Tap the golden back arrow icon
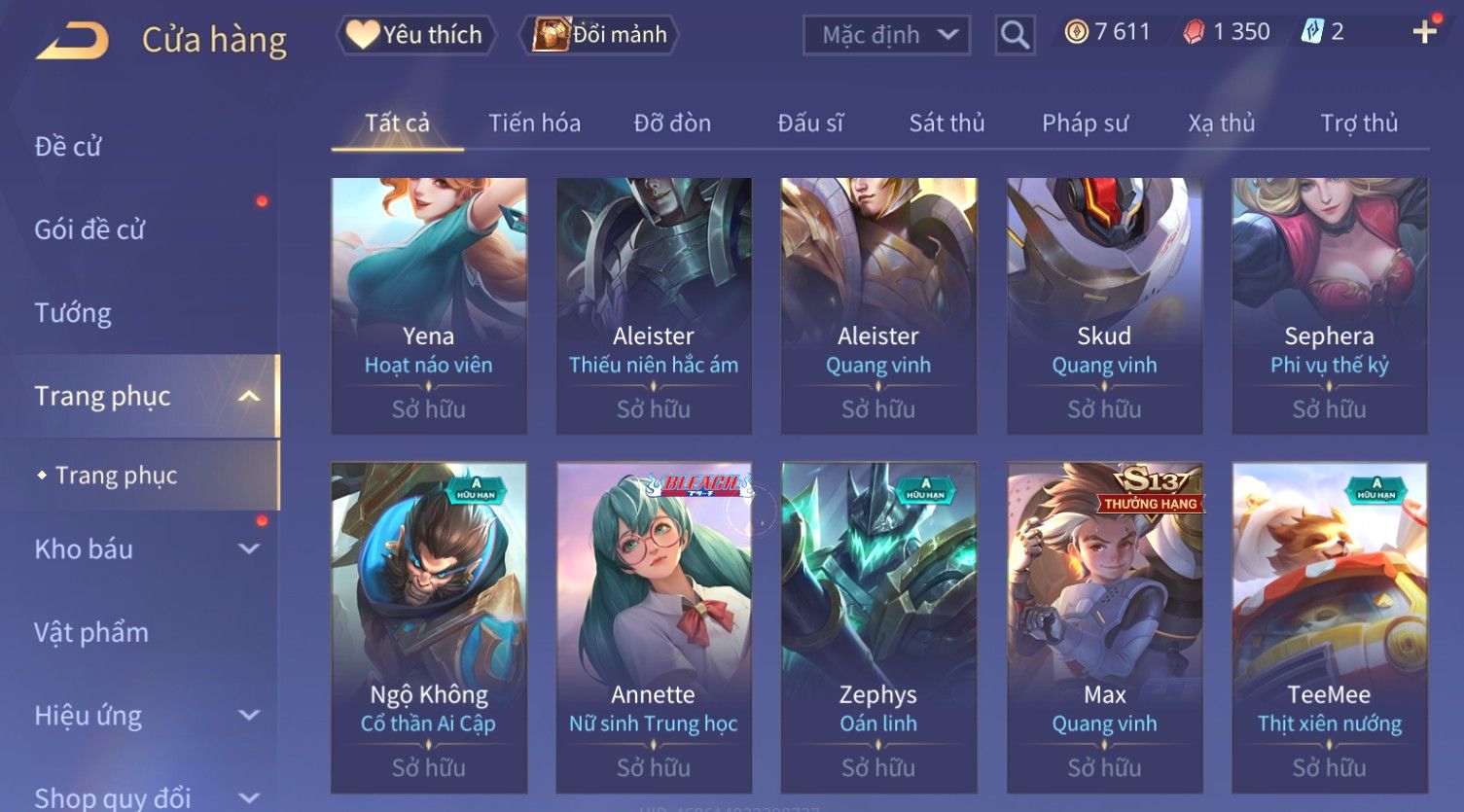Viewport: 1464px width, 812px height. pyautogui.click(x=72, y=41)
